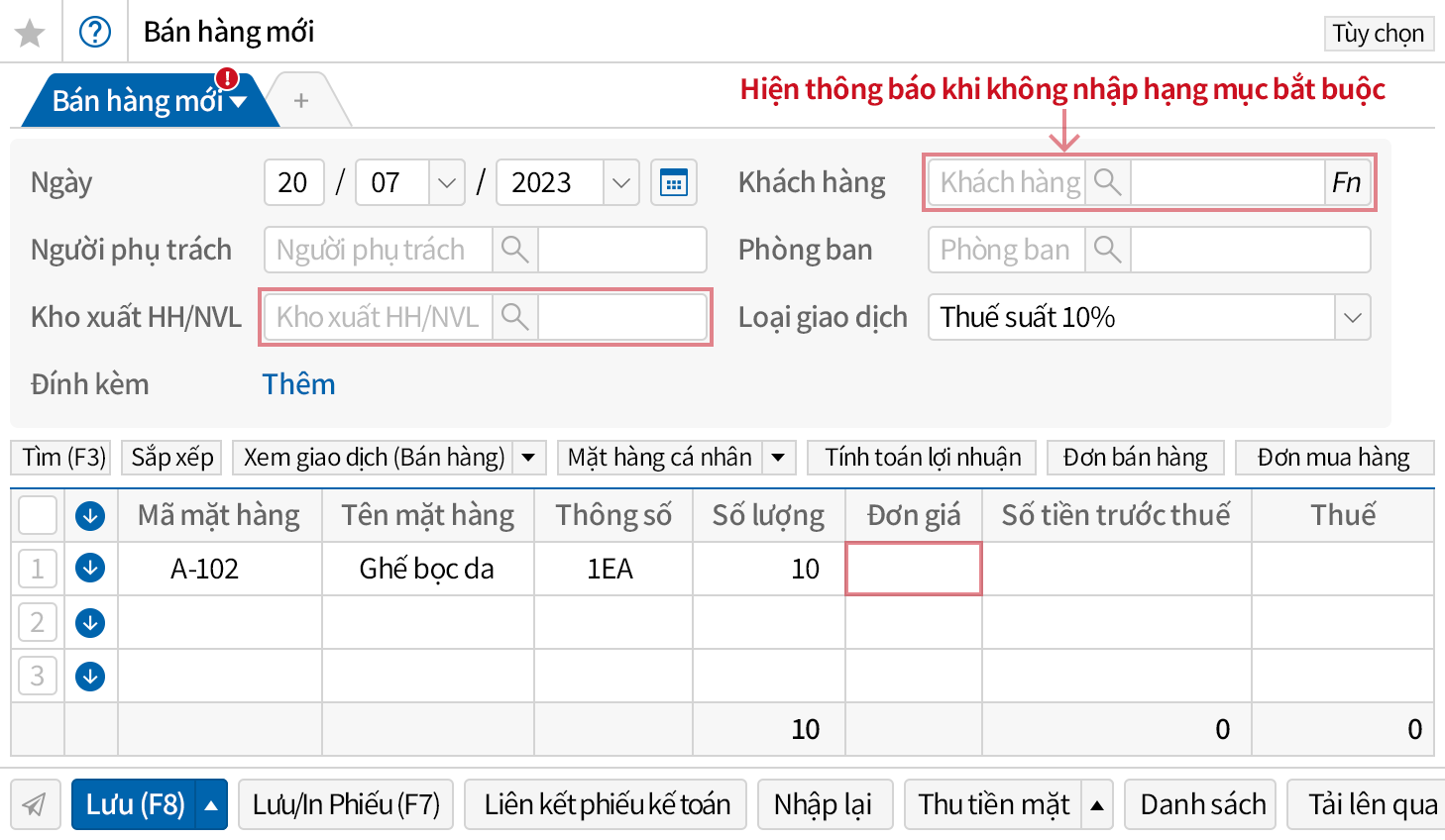Click the Kho xuất HH/NVL search magnifier
Screen dimensions: 1445x840
[514, 317]
